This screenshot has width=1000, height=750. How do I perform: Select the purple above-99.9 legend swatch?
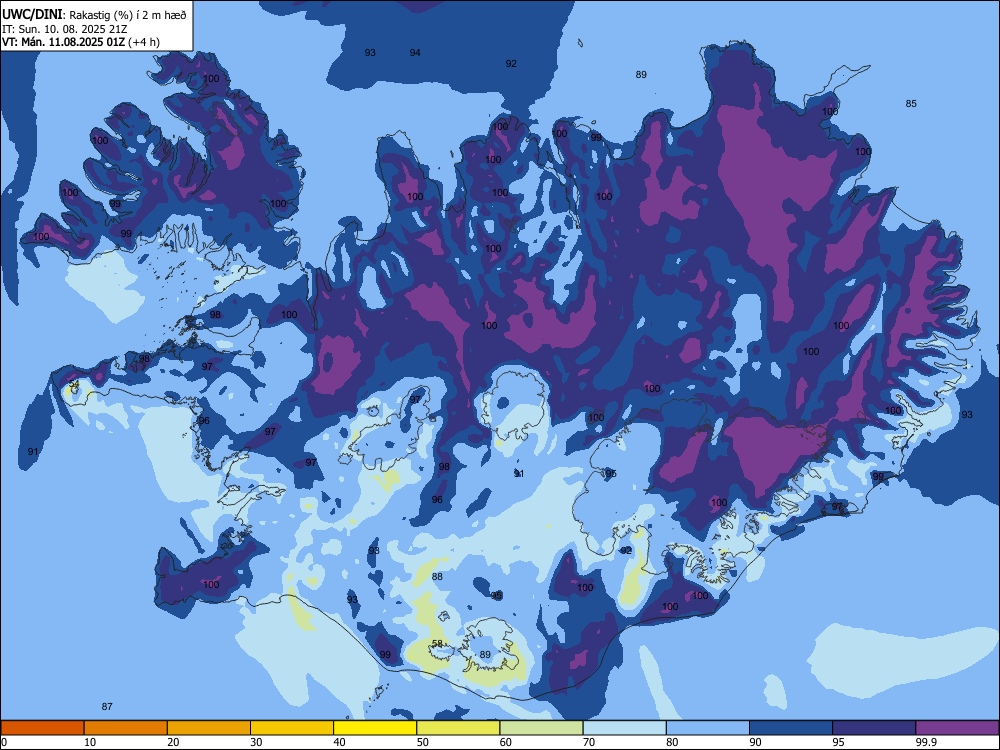[957, 728]
